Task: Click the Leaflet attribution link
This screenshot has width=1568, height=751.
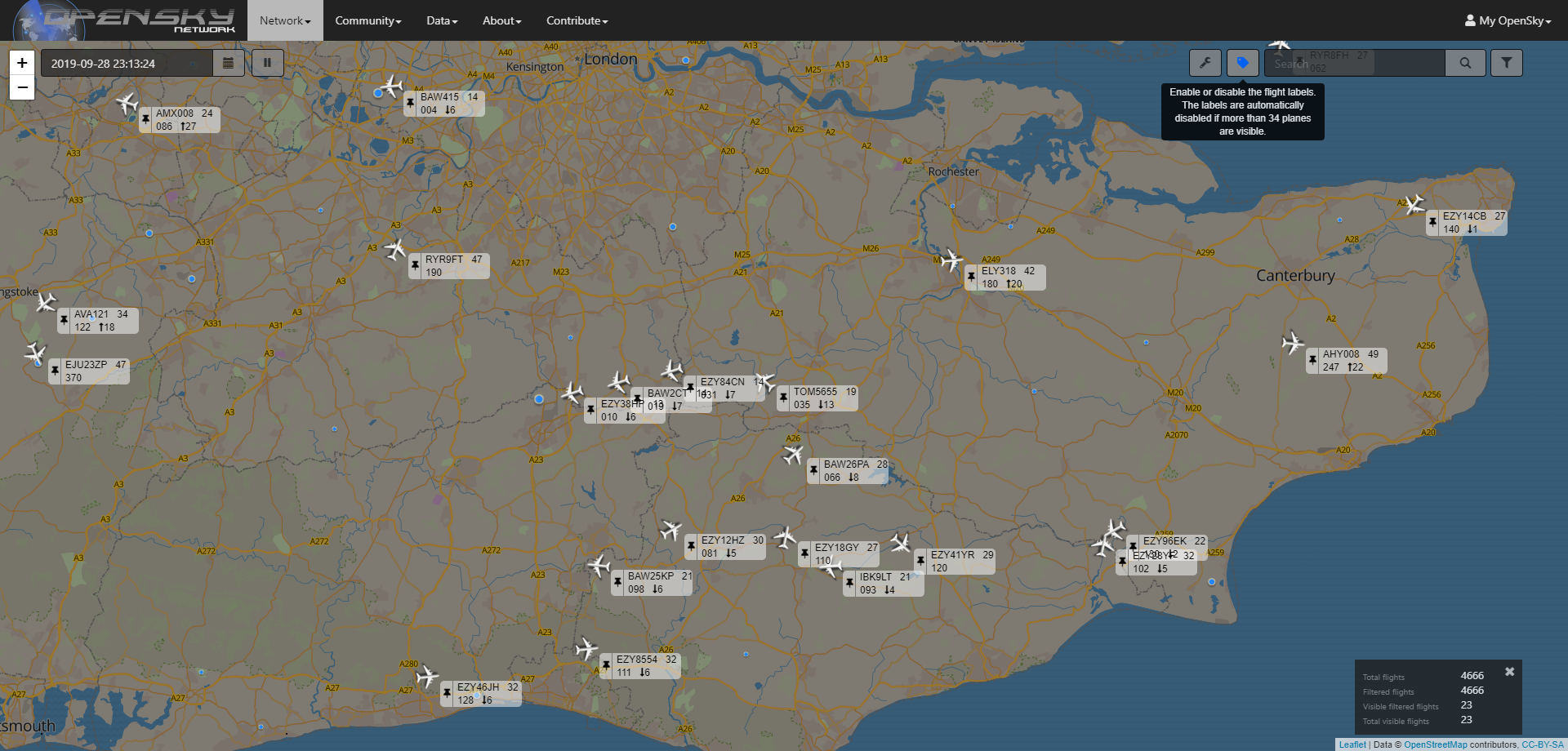Action: click(x=1352, y=744)
